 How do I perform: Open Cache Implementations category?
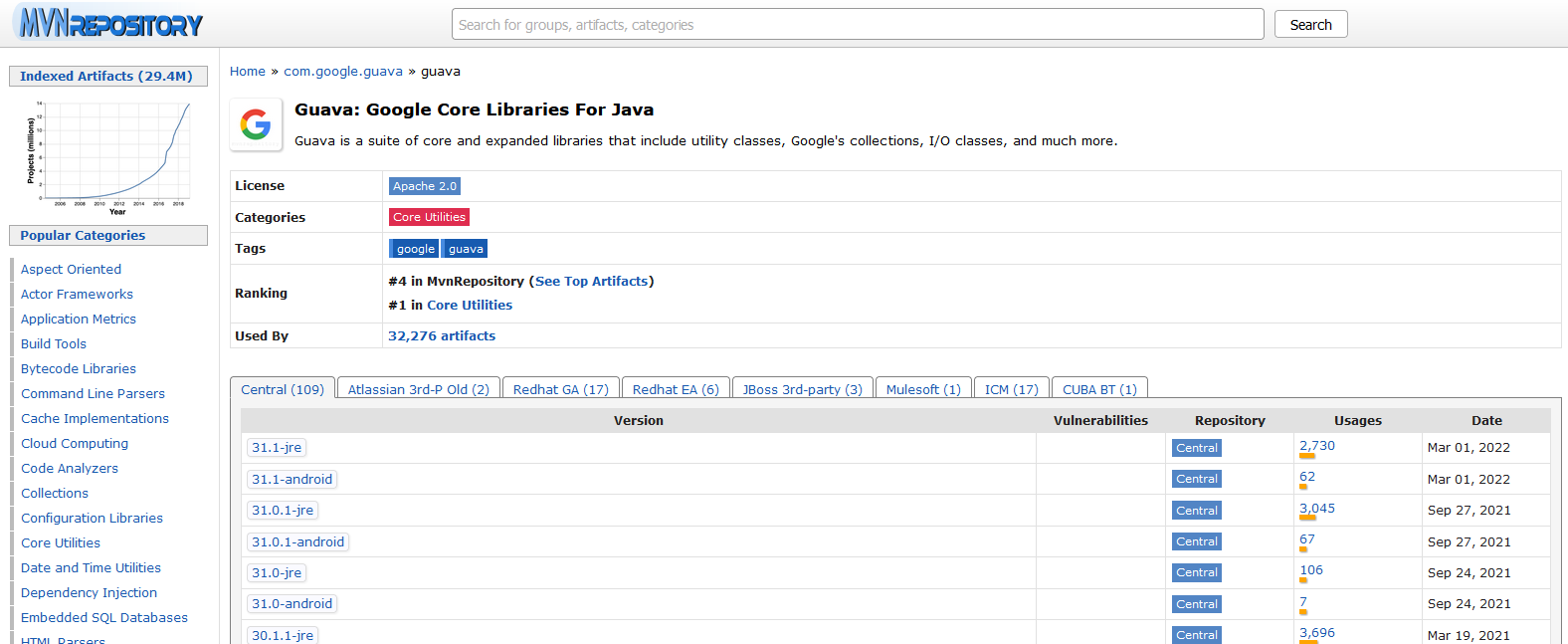point(95,418)
